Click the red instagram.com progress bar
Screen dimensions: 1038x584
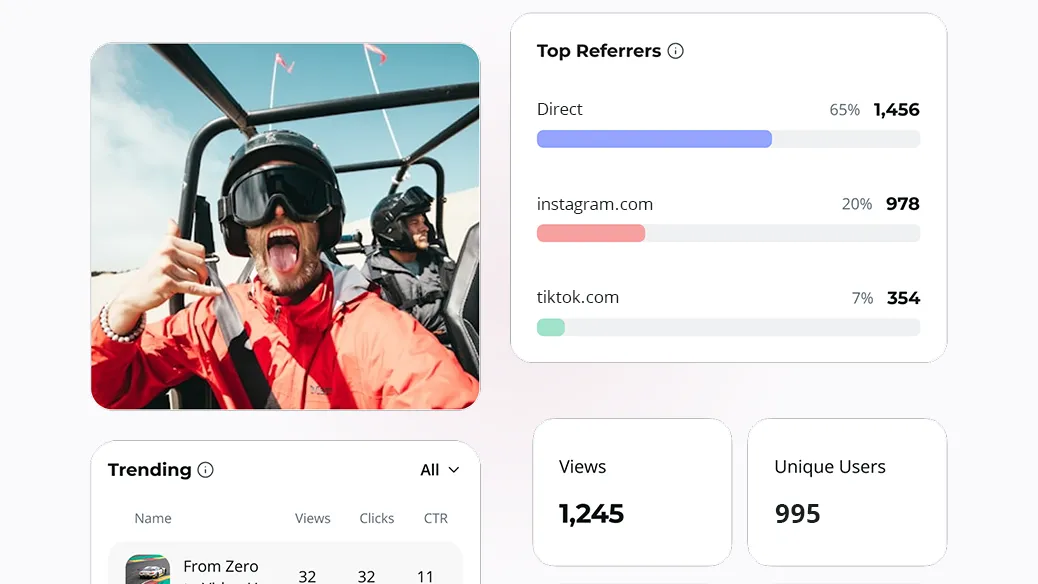[x=590, y=233]
